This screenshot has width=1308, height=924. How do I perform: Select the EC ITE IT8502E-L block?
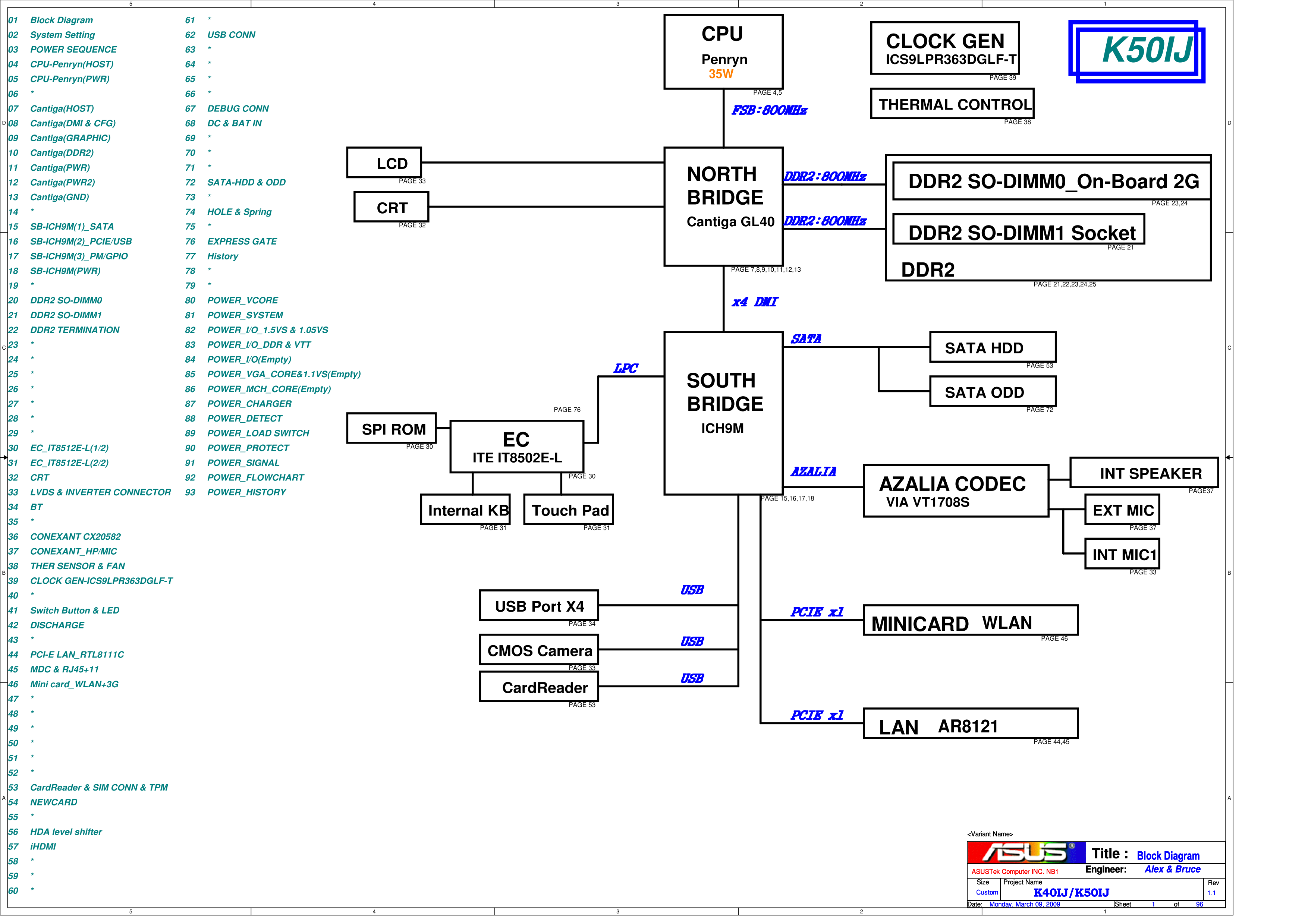[517, 447]
